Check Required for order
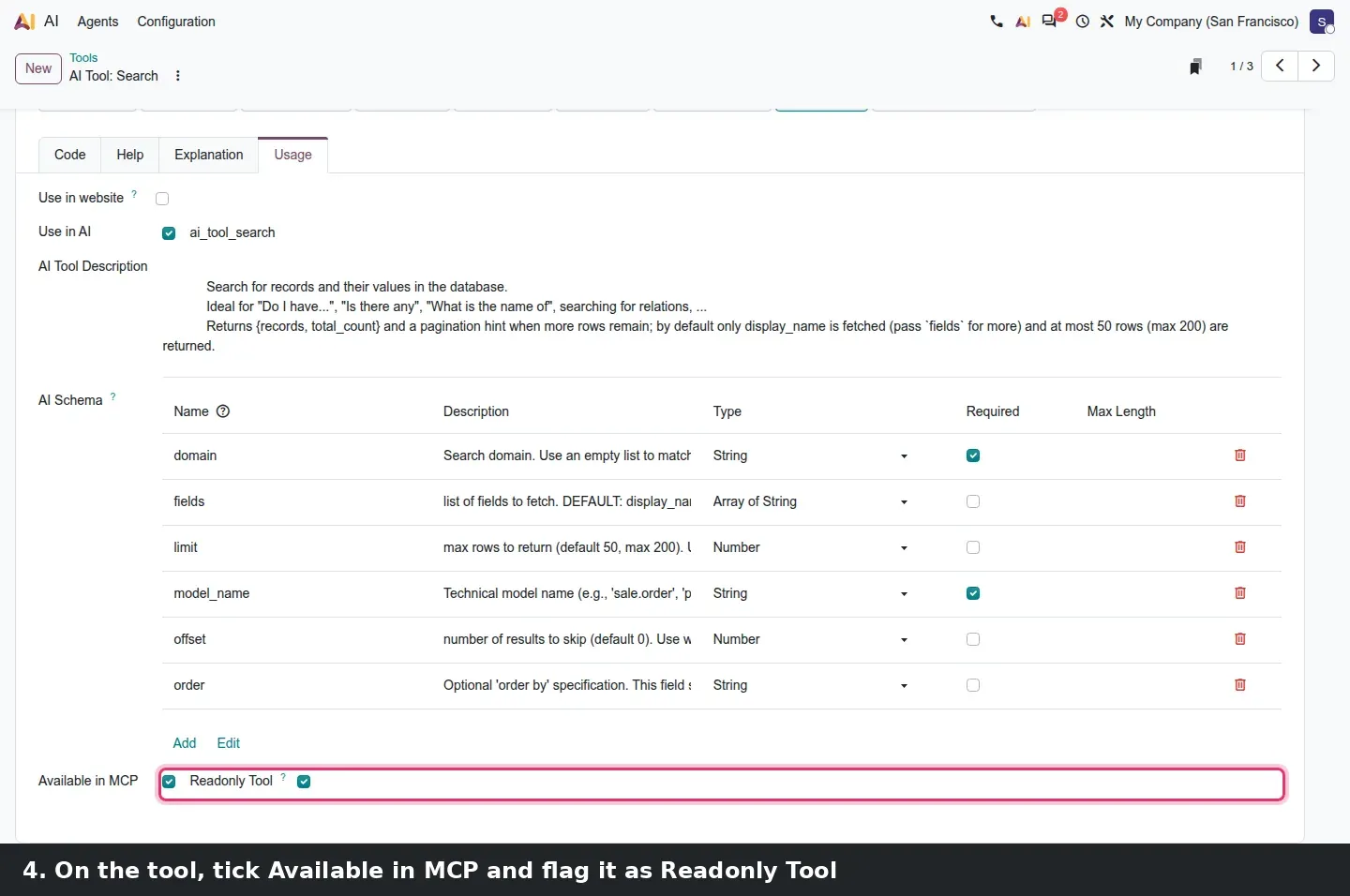The height and width of the screenshot is (896, 1350). [x=973, y=685]
